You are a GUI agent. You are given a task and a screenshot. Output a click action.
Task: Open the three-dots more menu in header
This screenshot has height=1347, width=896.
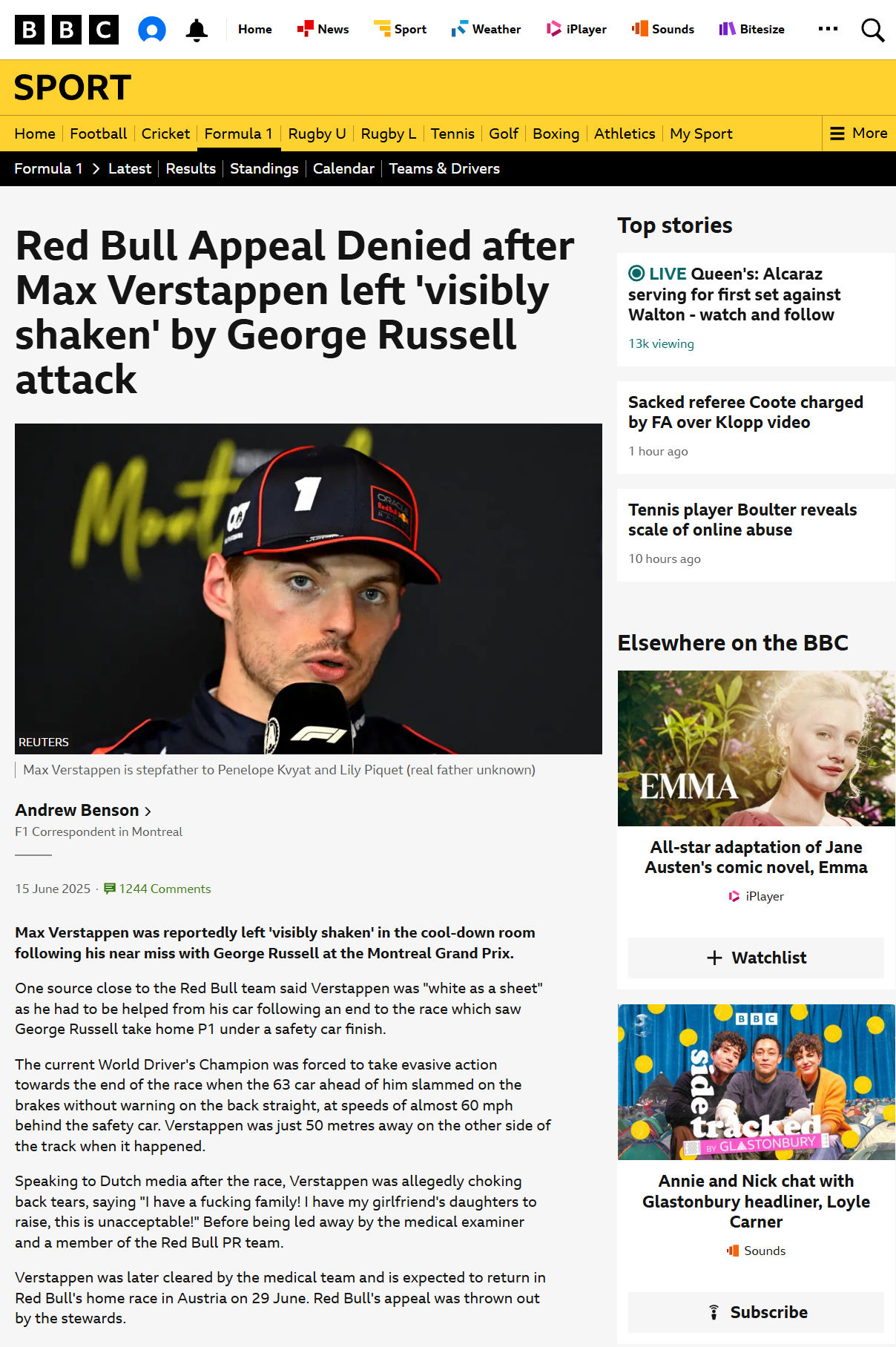[x=828, y=29]
